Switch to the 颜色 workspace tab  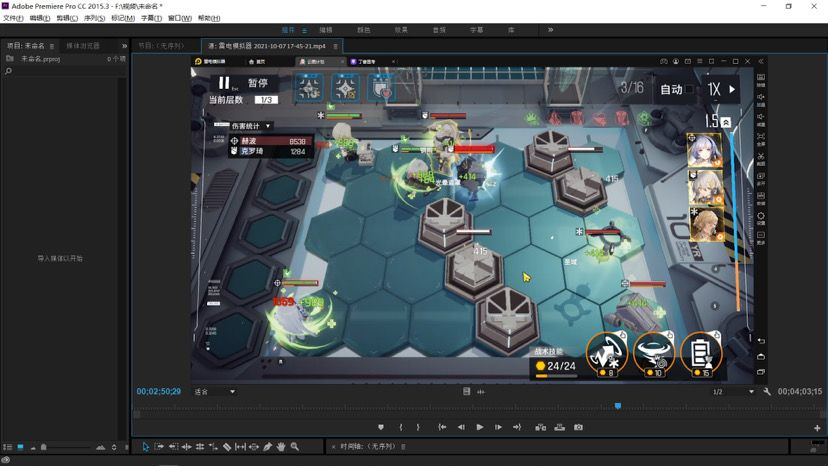point(363,30)
